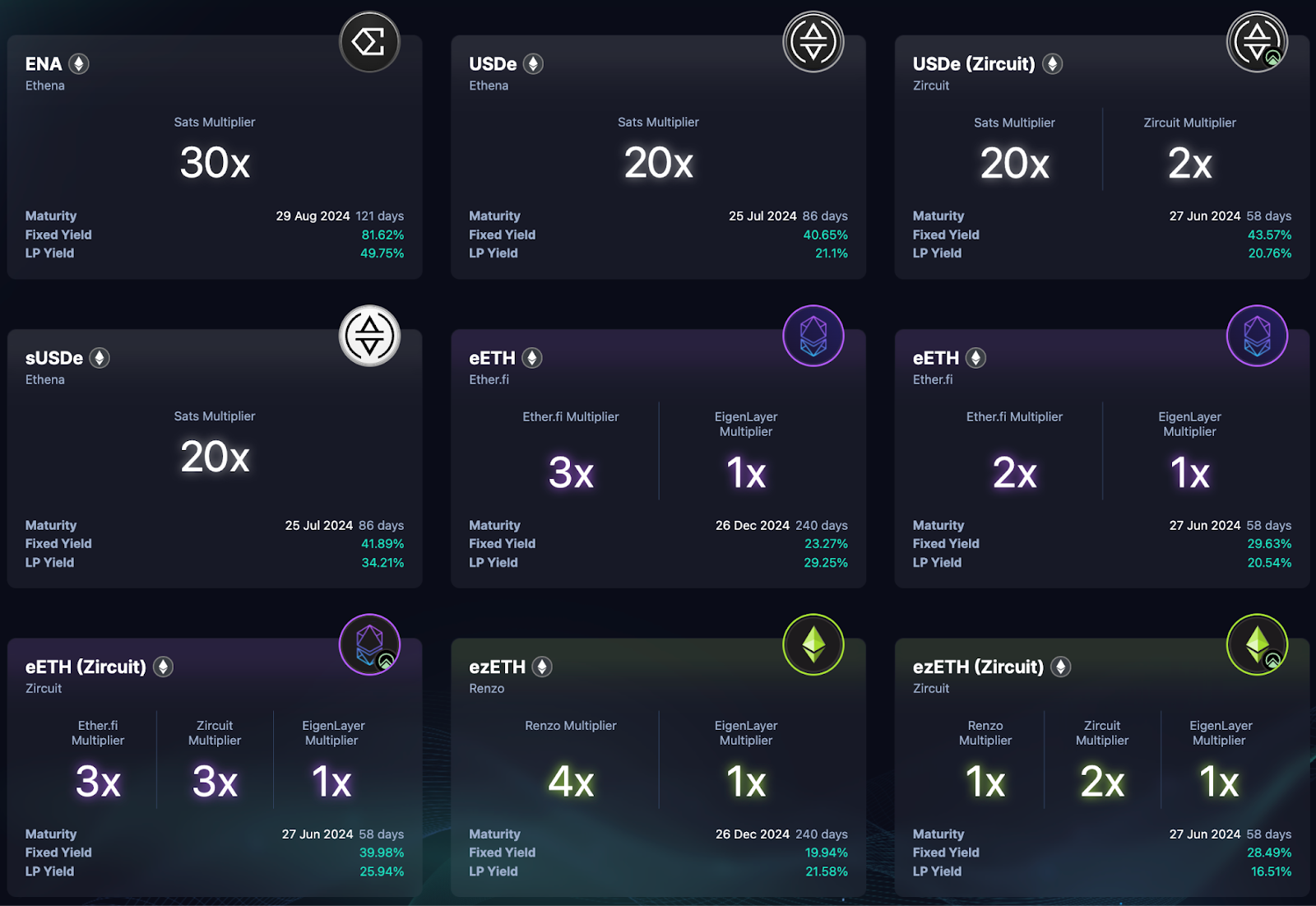
Task: Click the Ethereum icon beside sUSDe title
Action: pos(100,358)
